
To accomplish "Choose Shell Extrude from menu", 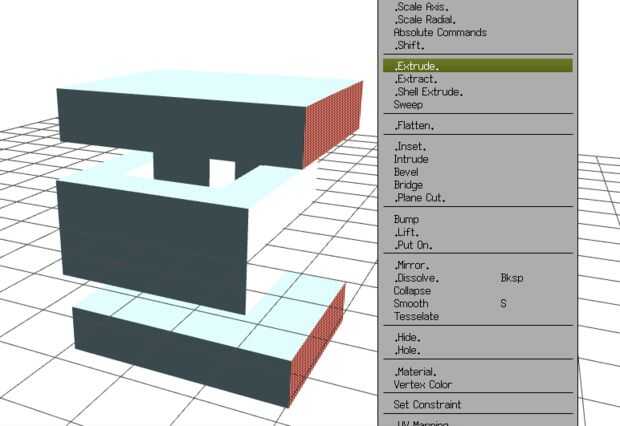I will pos(478,92).
